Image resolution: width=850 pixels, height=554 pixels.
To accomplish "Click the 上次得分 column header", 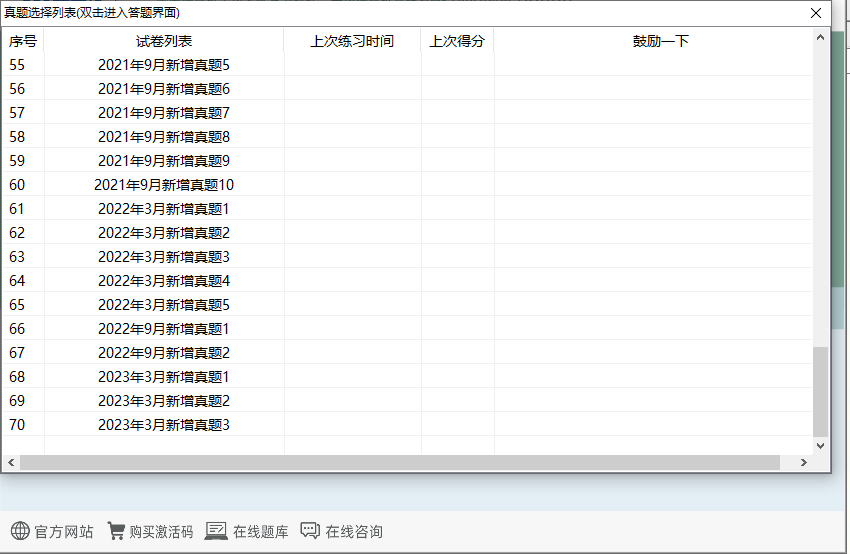I will (x=457, y=41).
